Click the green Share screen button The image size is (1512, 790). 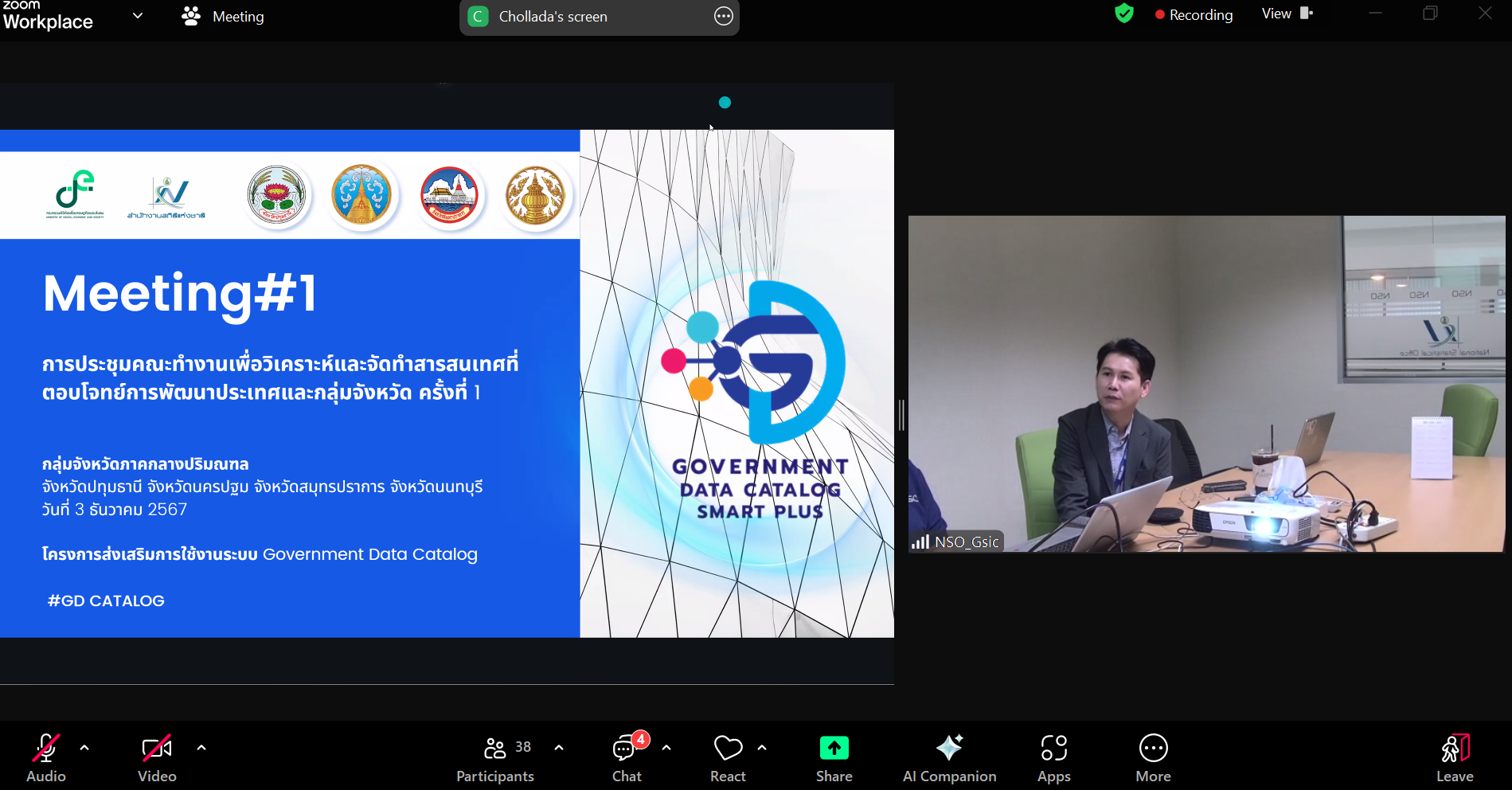pos(834,757)
